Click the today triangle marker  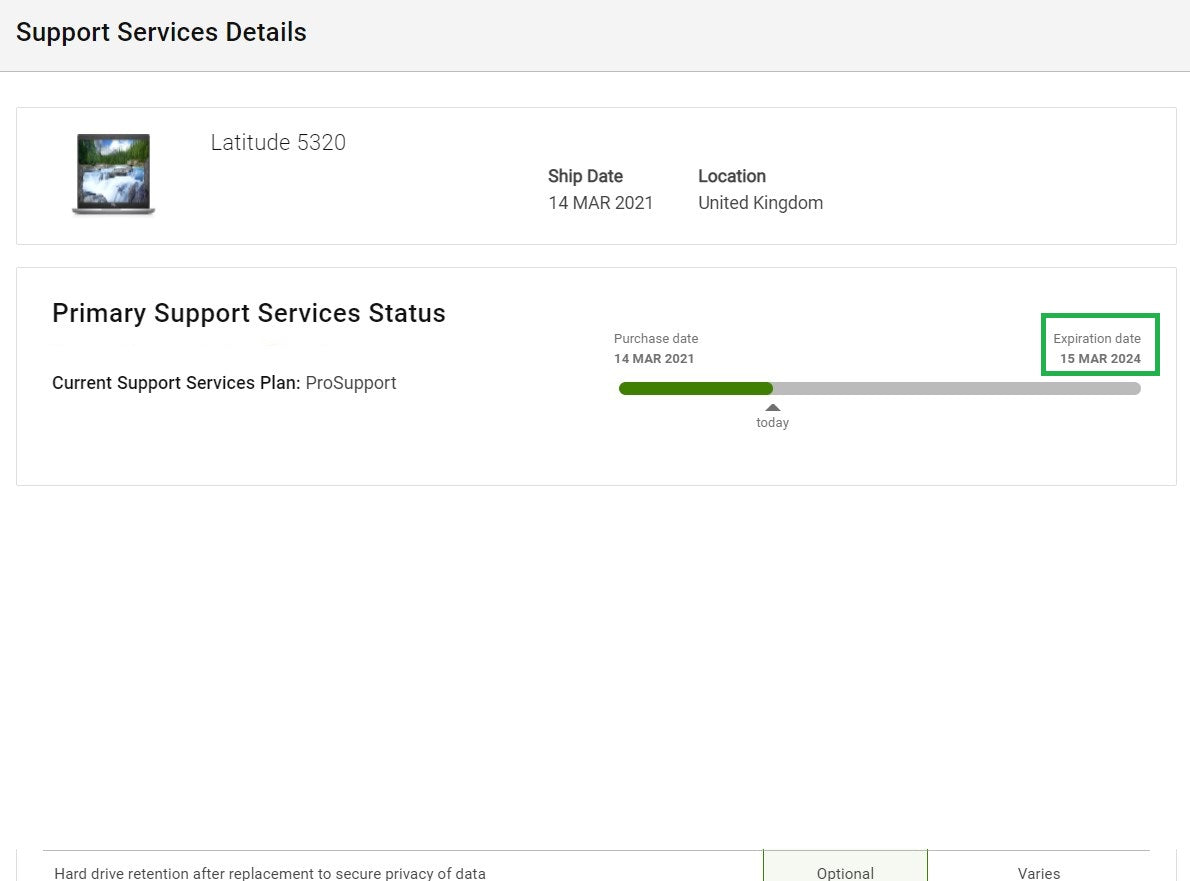[773, 407]
